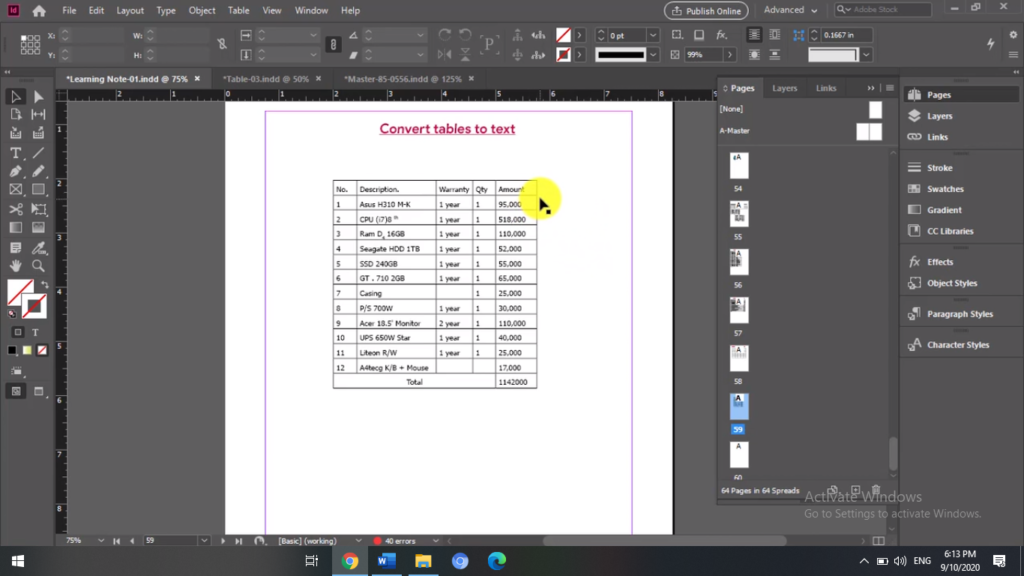Swap fill and stroke colors
Image resolution: width=1024 pixels, height=576 pixels.
click(x=44, y=285)
